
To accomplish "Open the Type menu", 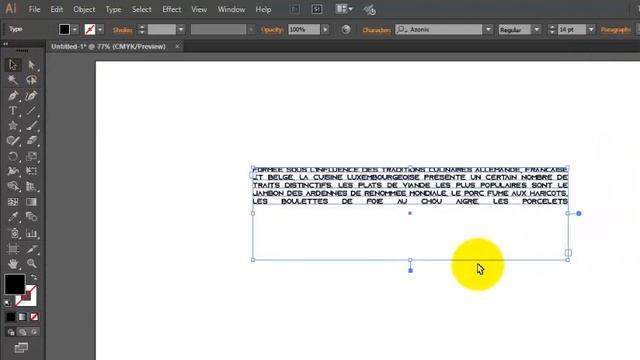I will [x=113, y=9].
